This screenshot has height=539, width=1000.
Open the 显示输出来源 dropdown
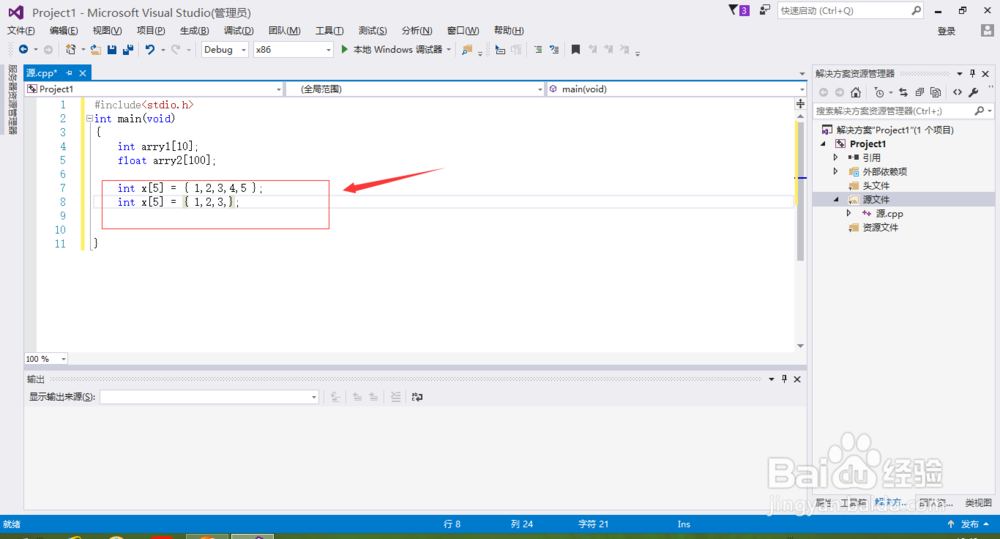coord(209,397)
